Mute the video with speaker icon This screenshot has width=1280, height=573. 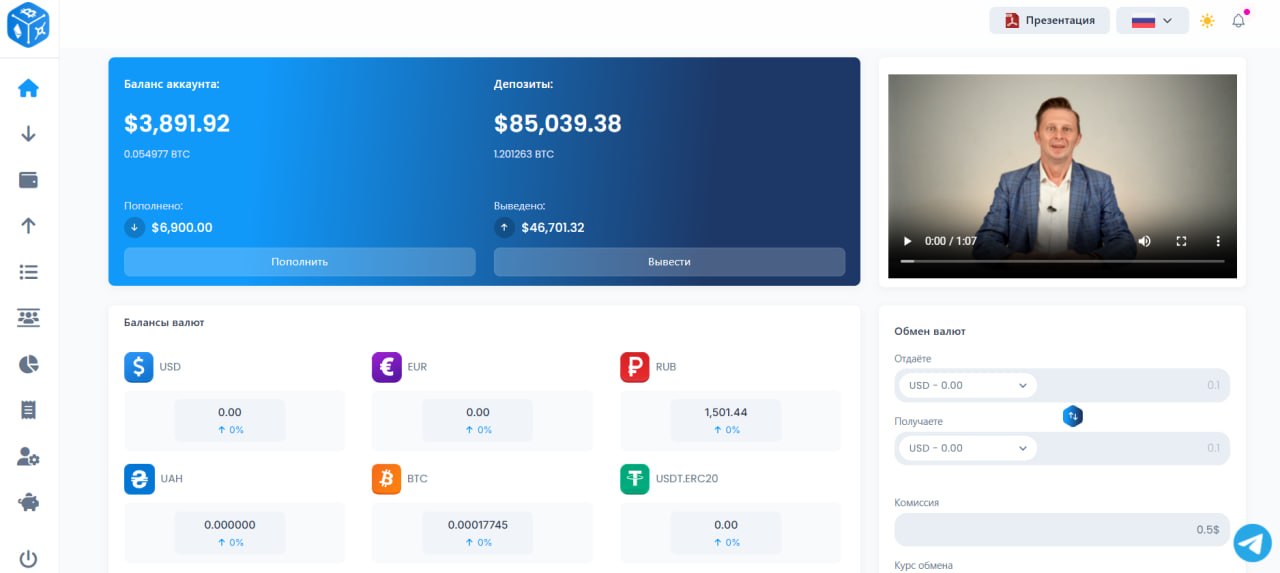pyautogui.click(x=1144, y=241)
